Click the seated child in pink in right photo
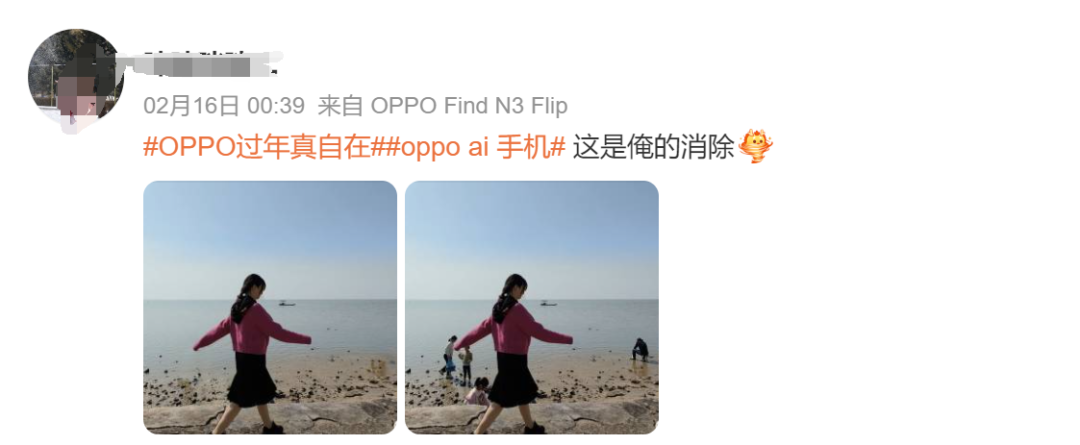Image resolution: width=1080 pixels, height=445 pixels. click(478, 391)
